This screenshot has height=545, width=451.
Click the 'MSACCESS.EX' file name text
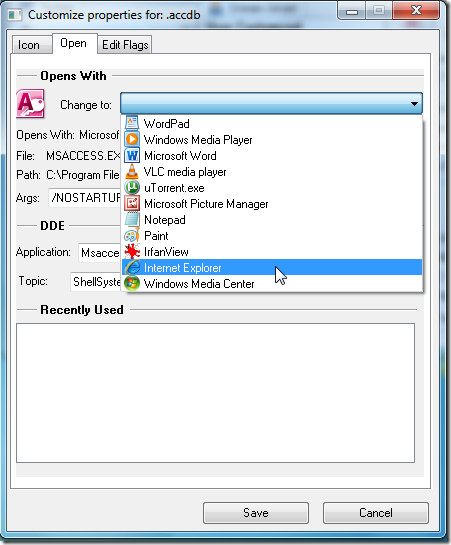83,156
